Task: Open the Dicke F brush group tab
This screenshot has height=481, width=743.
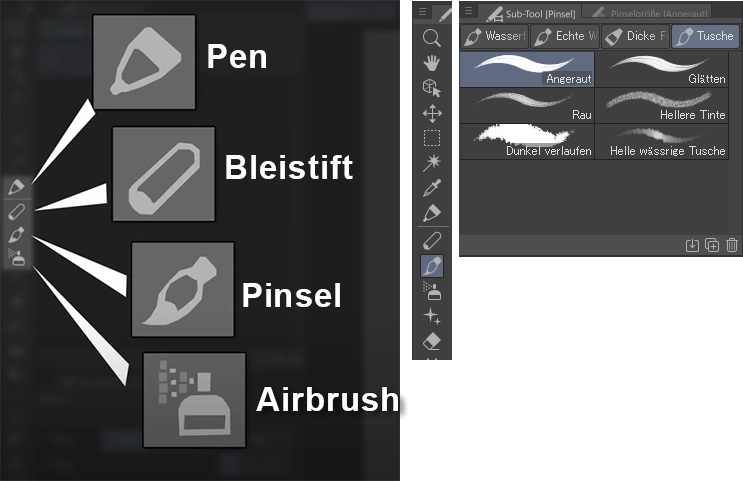Action: coord(635,36)
